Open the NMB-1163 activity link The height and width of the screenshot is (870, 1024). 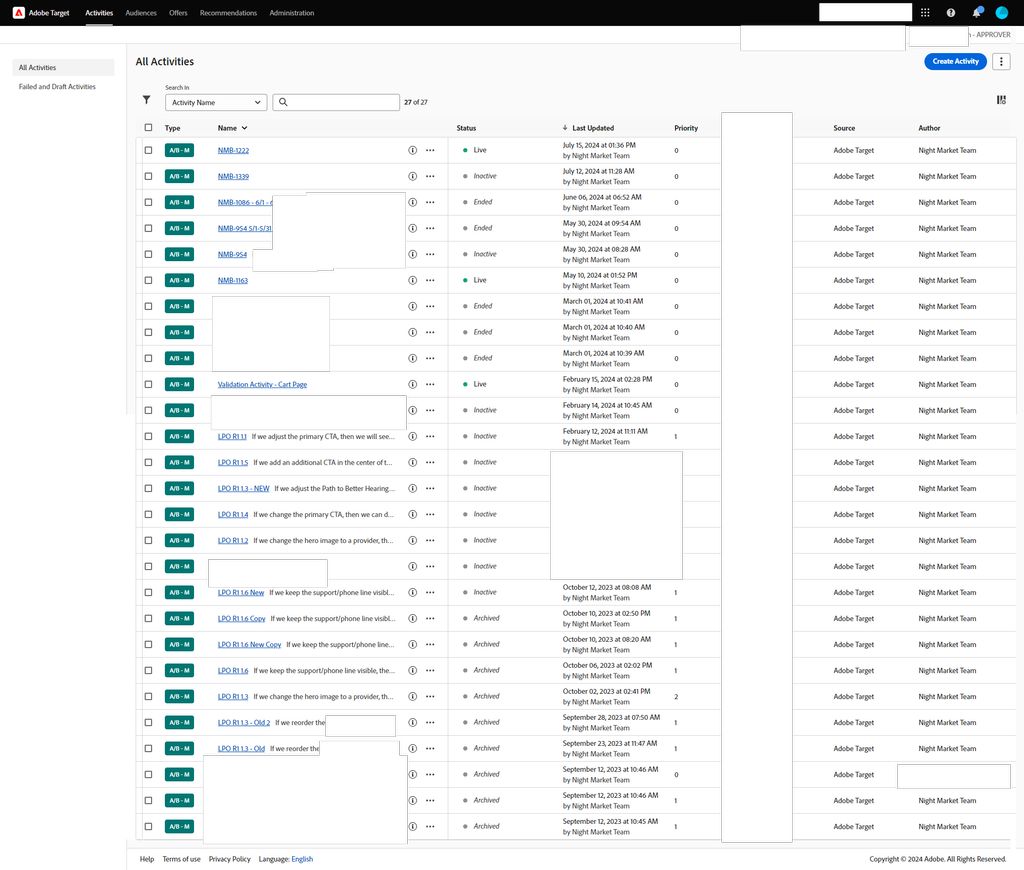pyautogui.click(x=233, y=281)
